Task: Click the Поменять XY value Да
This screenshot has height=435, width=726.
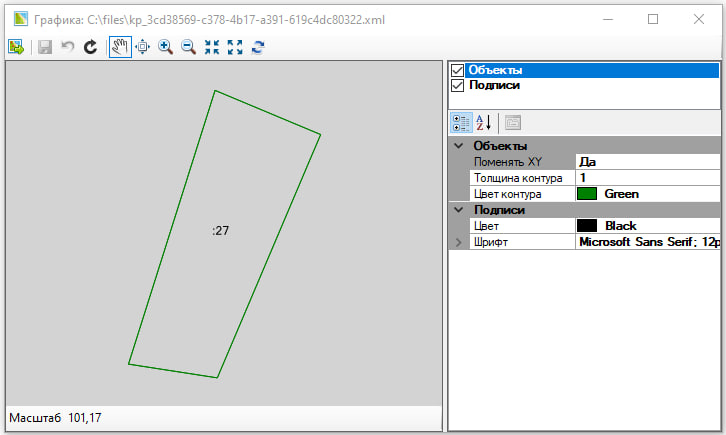Action: [648, 162]
